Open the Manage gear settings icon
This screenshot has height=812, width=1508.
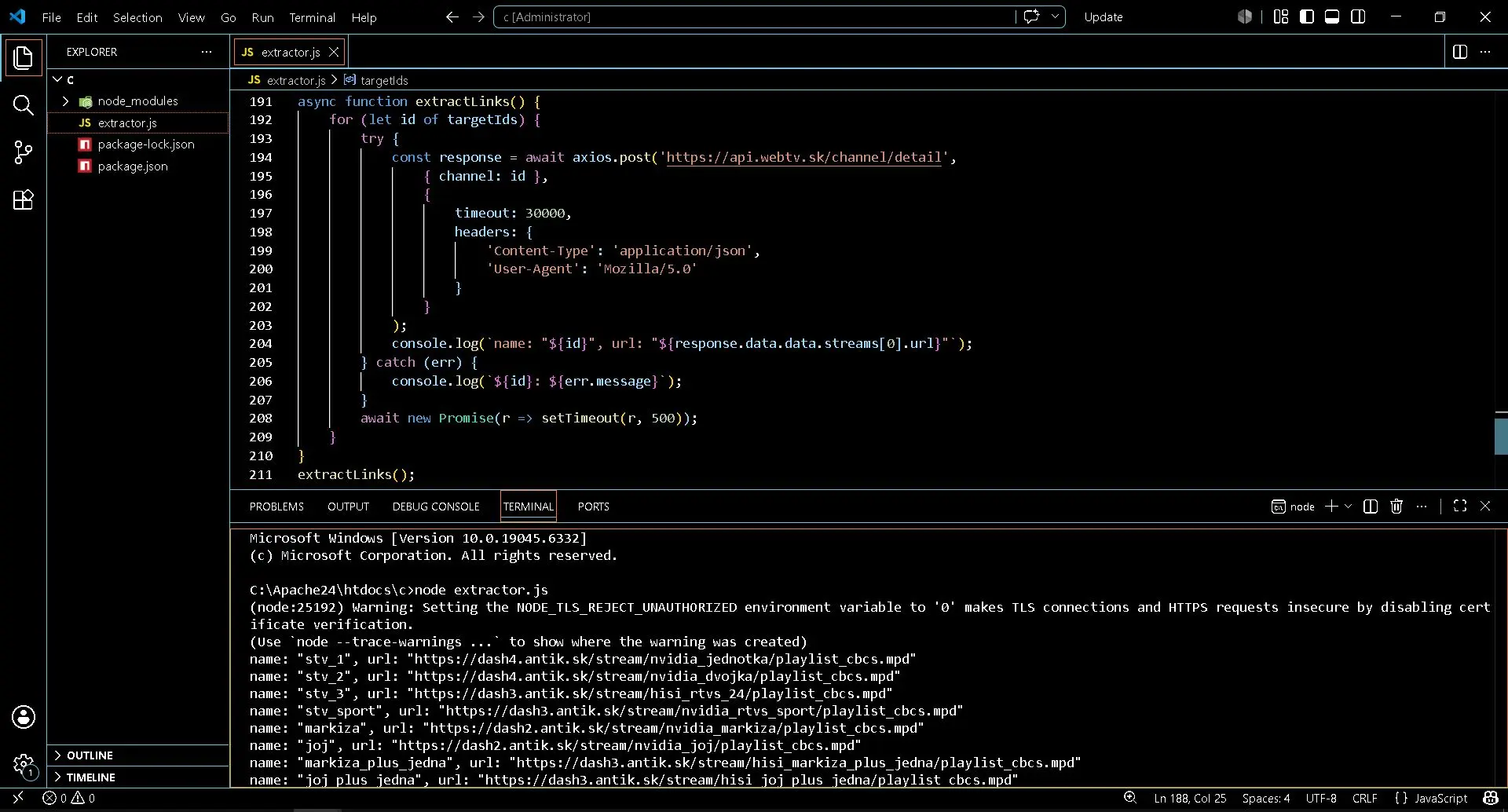[24, 765]
